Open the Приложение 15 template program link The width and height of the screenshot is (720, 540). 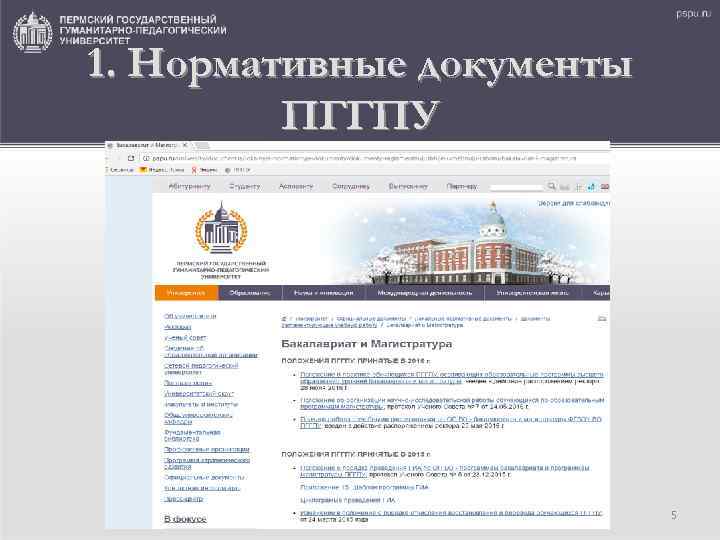364,487
